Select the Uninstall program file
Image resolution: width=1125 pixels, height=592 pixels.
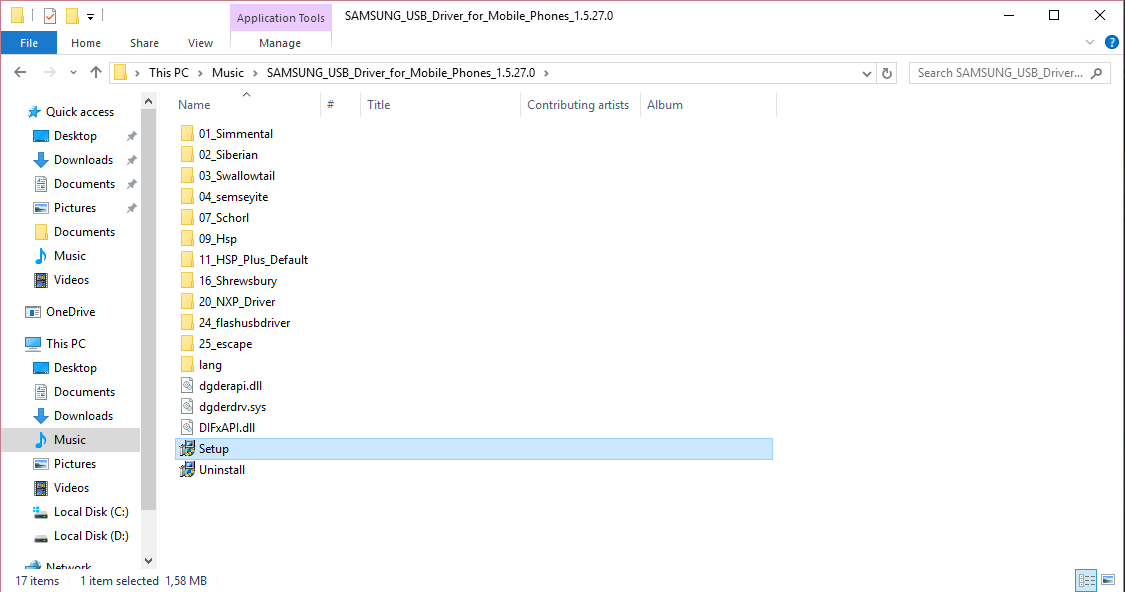pyautogui.click(x=222, y=470)
